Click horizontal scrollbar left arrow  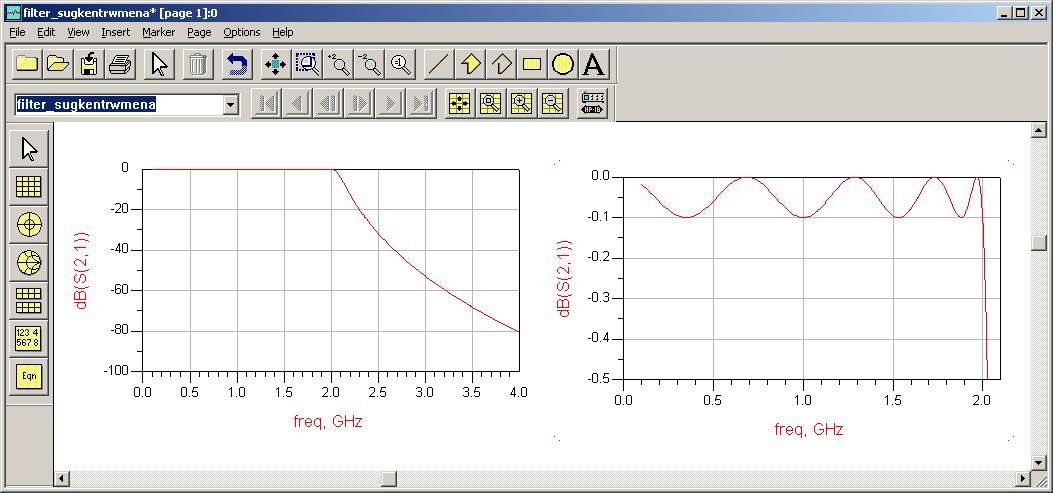click(x=62, y=479)
